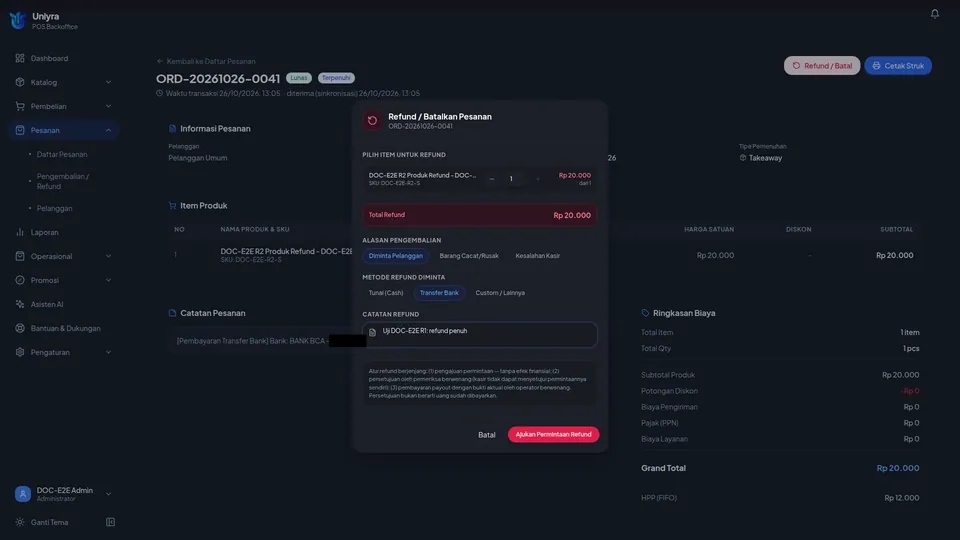Click the refund dialog header icon

tap(372, 121)
